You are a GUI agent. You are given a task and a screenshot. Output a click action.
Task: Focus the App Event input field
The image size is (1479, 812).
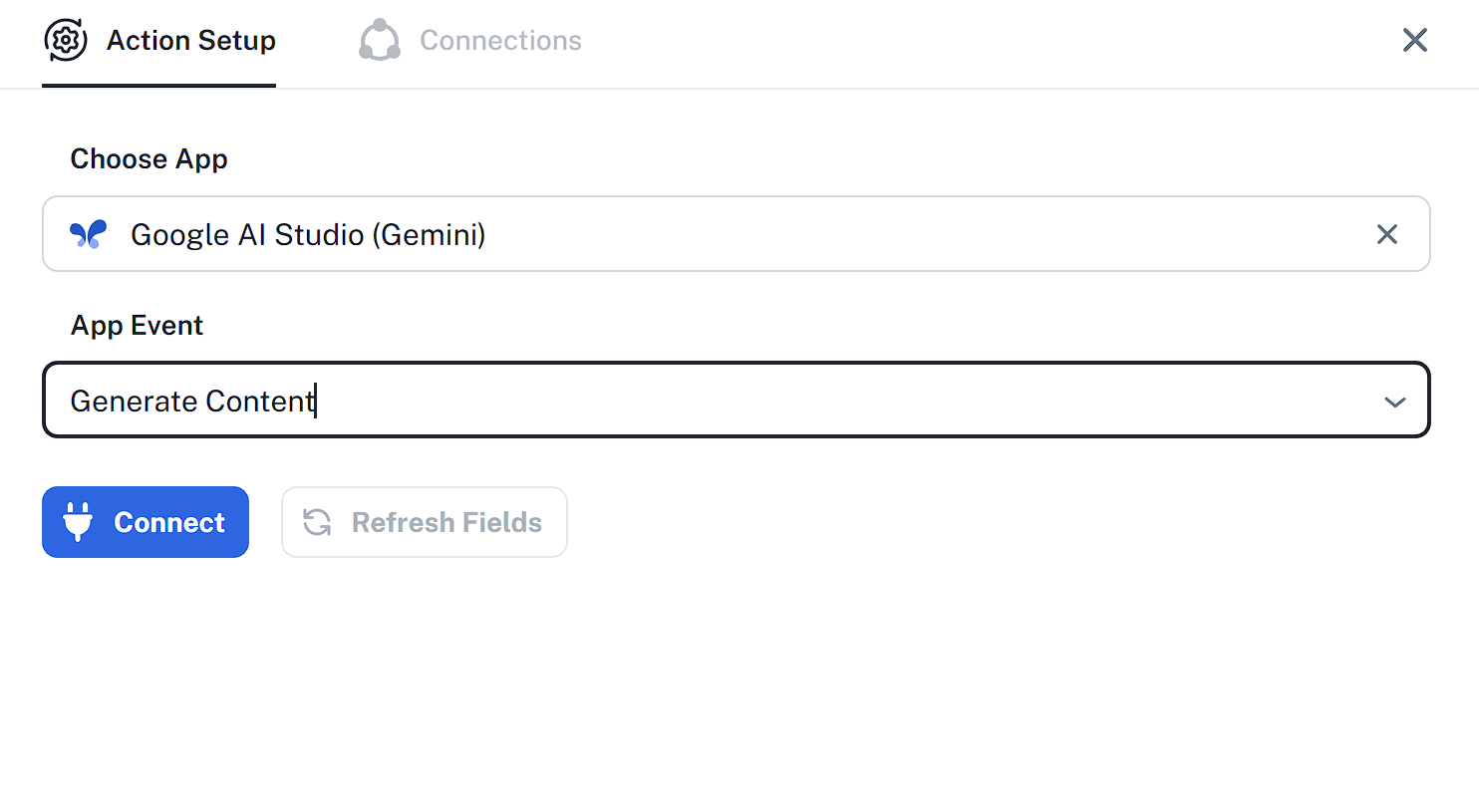[737, 400]
